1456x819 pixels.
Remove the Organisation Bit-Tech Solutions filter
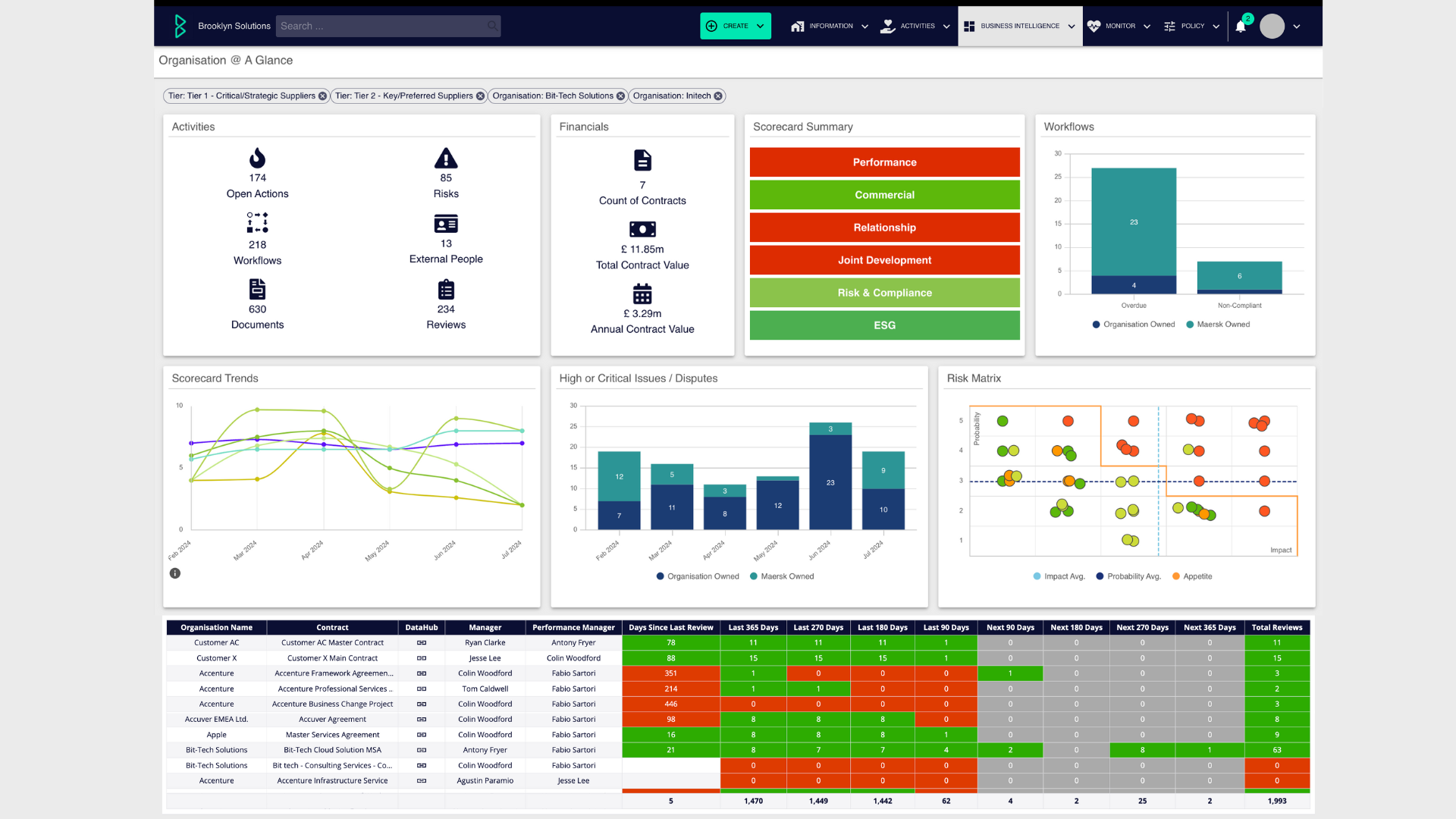pyautogui.click(x=620, y=96)
